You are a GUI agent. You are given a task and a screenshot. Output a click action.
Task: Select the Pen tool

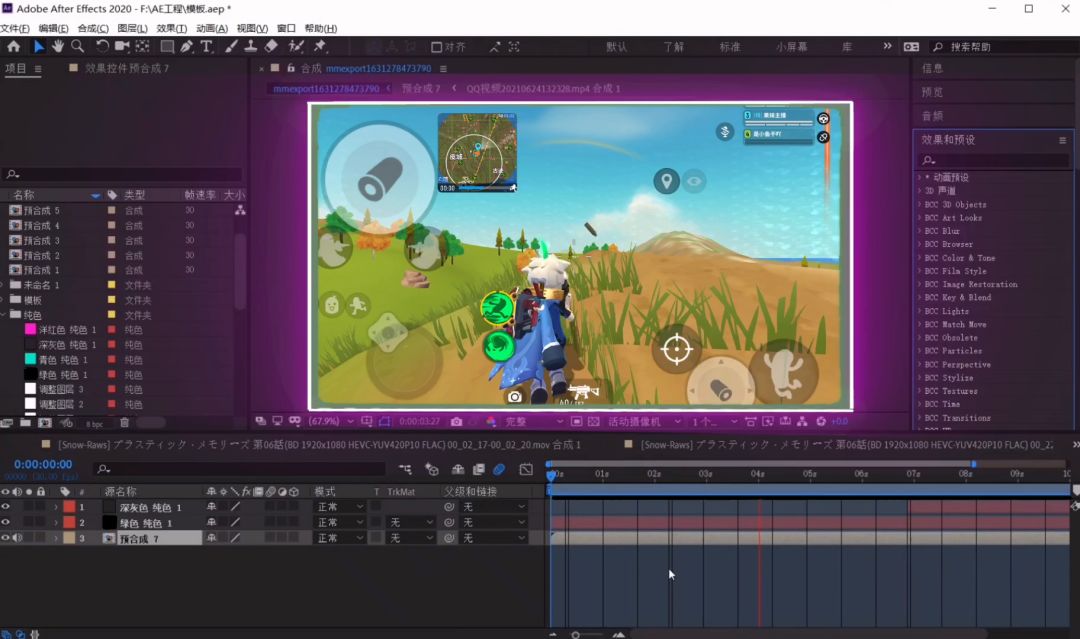pos(187,46)
